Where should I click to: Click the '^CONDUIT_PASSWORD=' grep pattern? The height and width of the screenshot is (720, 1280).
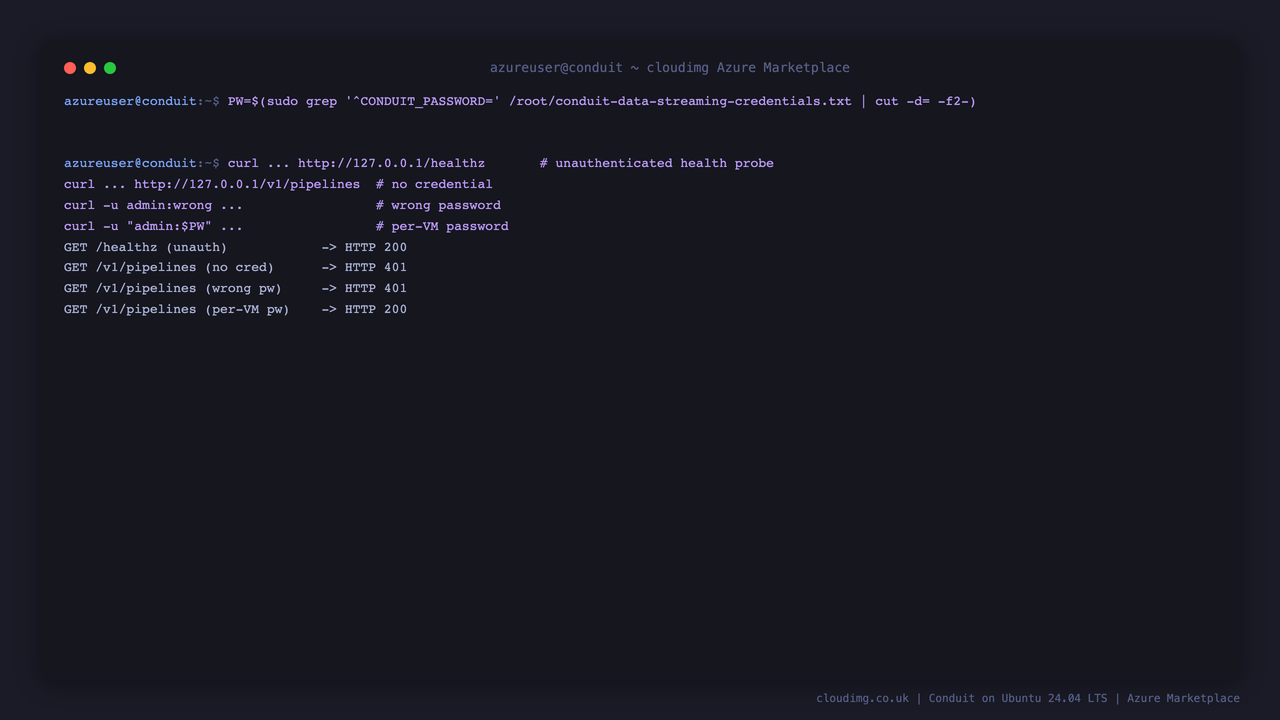click(x=423, y=101)
